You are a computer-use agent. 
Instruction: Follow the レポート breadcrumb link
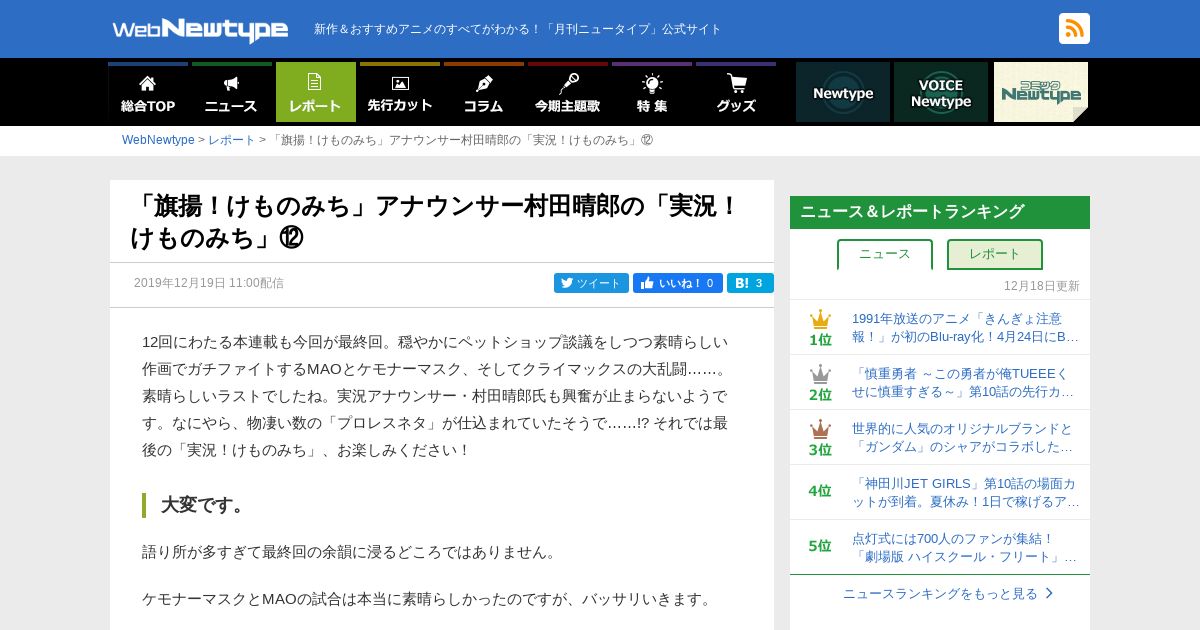232,140
